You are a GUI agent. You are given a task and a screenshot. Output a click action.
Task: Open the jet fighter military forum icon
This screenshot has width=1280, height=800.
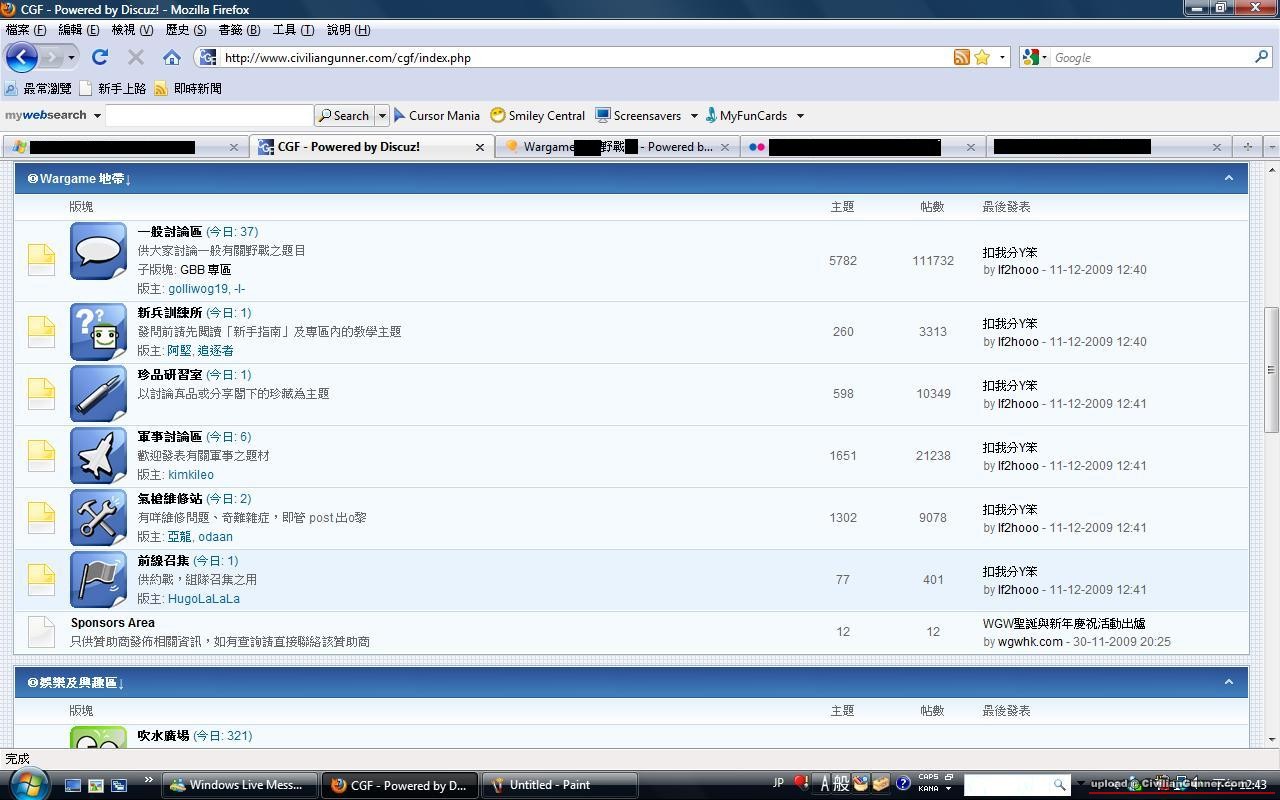click(x=98, y=456)
